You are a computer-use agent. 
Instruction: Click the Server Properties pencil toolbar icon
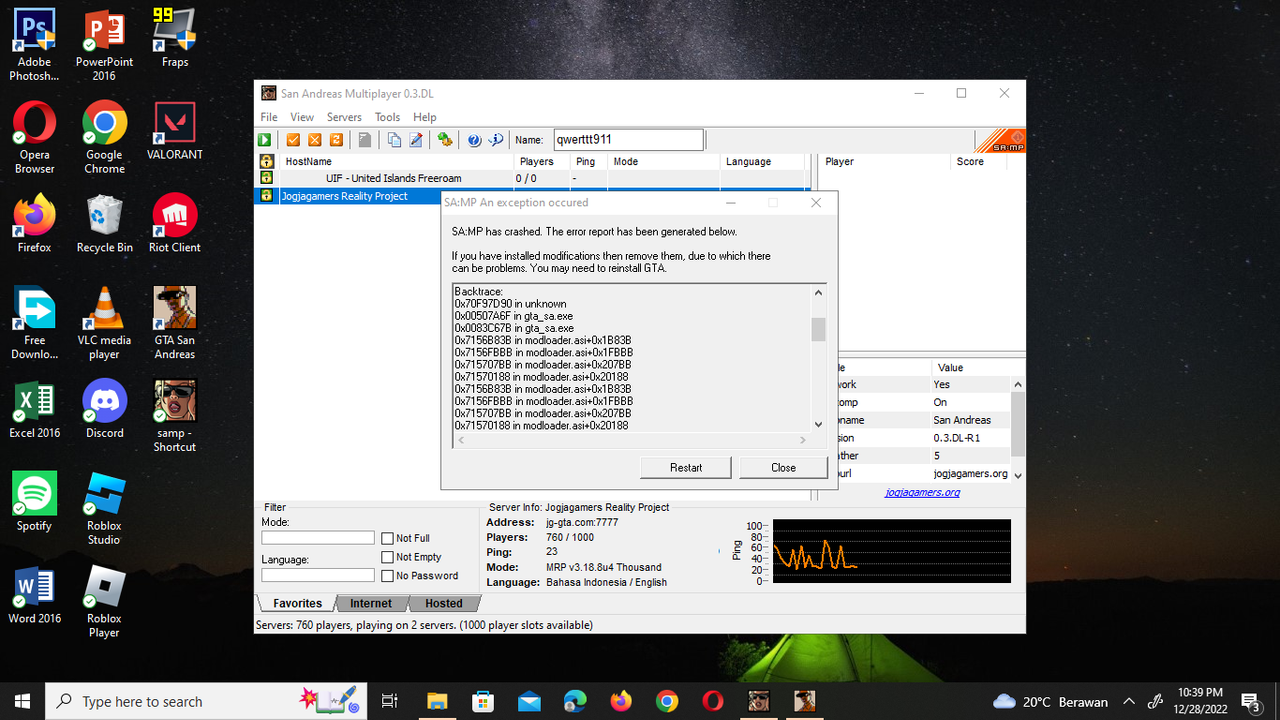(x=415, y=141)
